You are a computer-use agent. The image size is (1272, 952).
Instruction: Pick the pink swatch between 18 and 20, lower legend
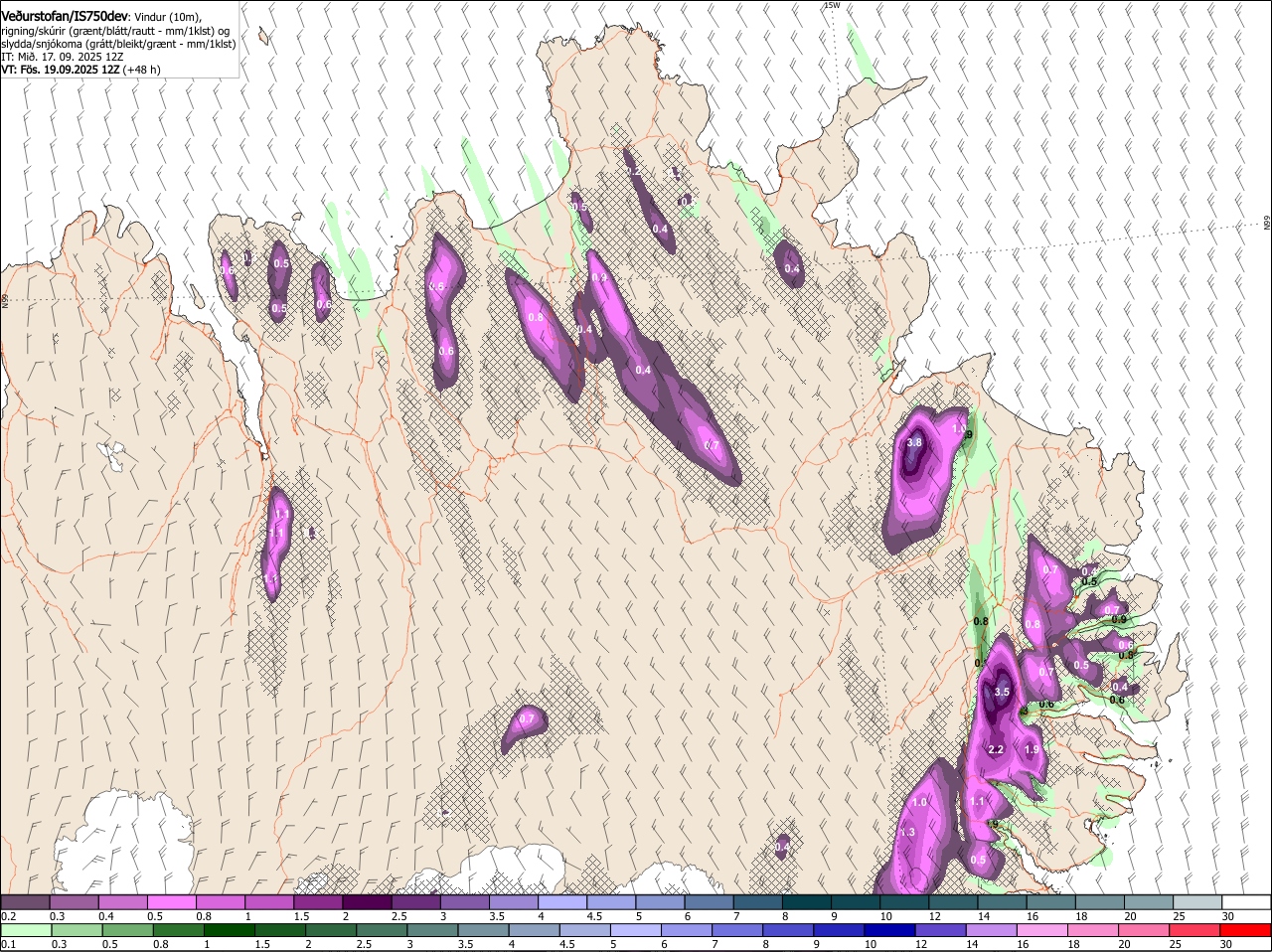(x=1092, y=930)
